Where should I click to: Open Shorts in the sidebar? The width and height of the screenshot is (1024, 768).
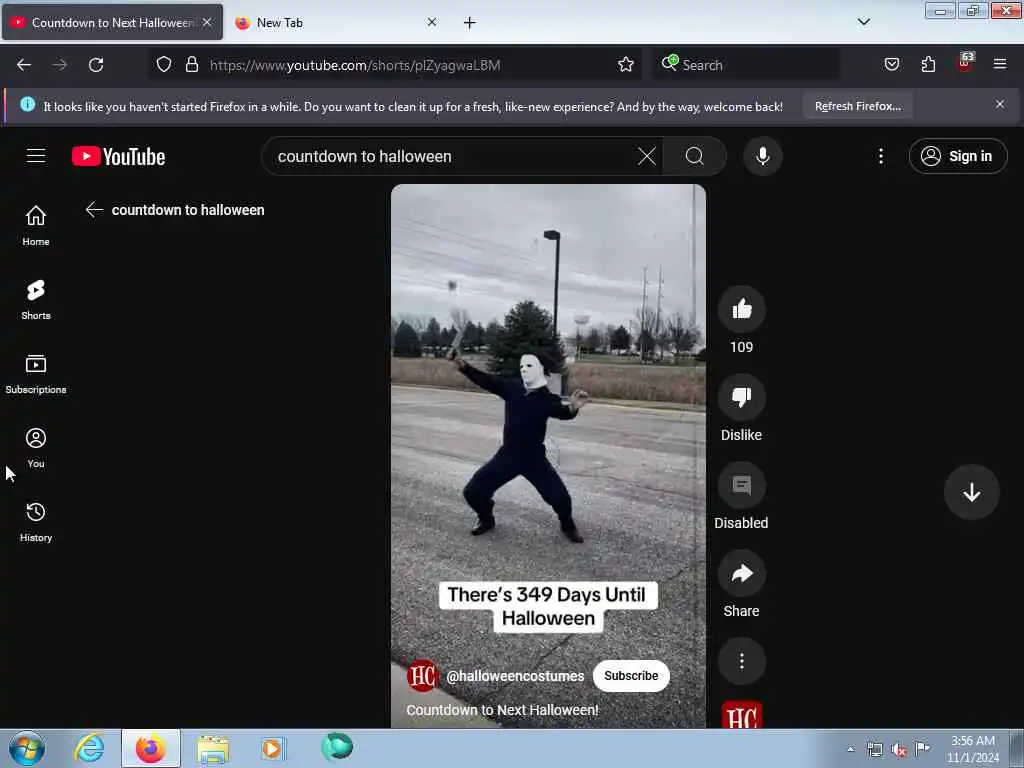[x=36, y=300]
